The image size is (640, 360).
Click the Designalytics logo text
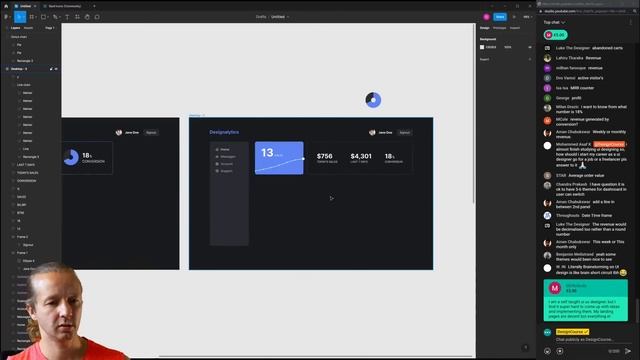[x=224, y=132]
